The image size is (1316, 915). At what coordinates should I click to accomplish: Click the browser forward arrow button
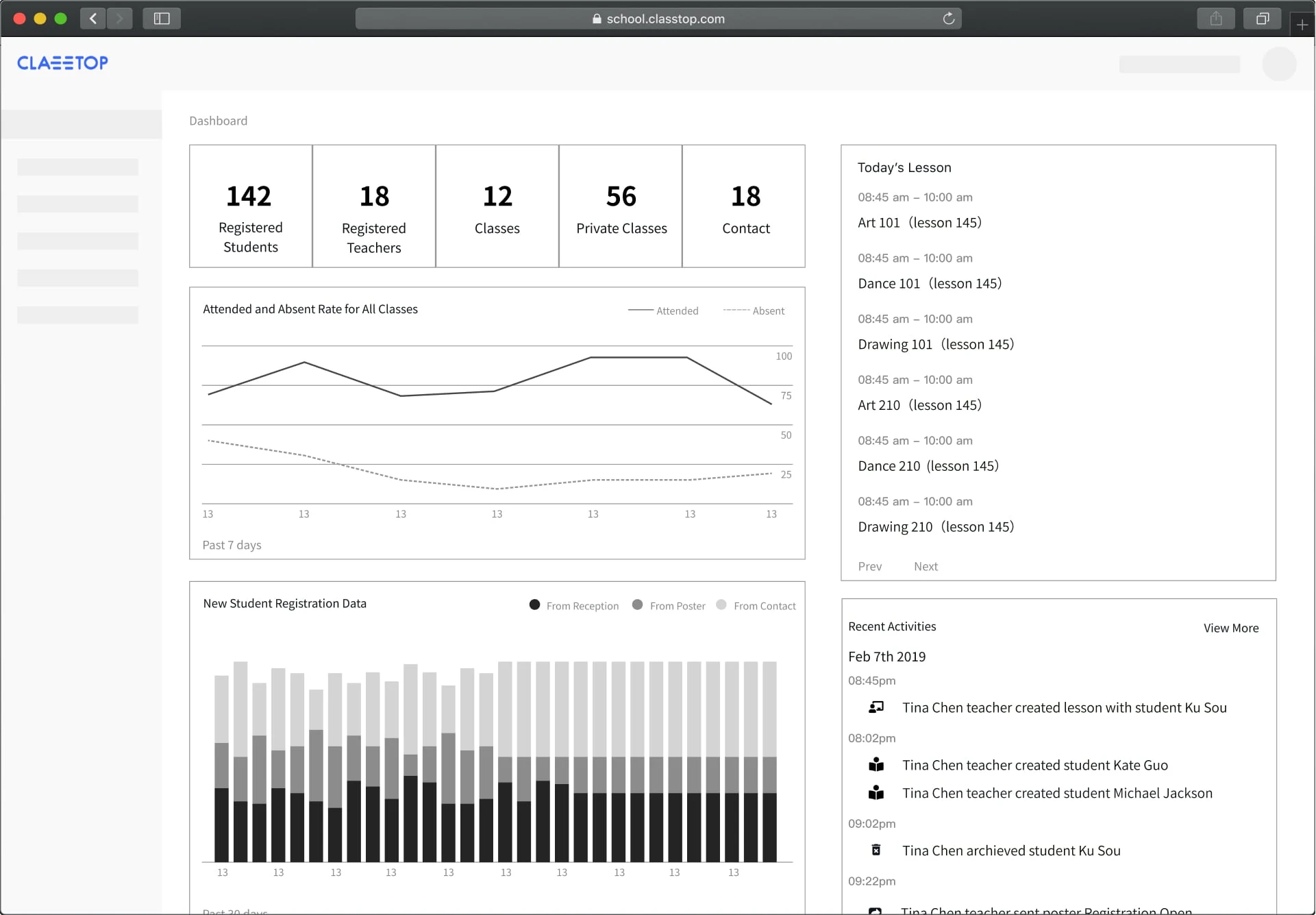pyautogui.click(x=119, y=19)
